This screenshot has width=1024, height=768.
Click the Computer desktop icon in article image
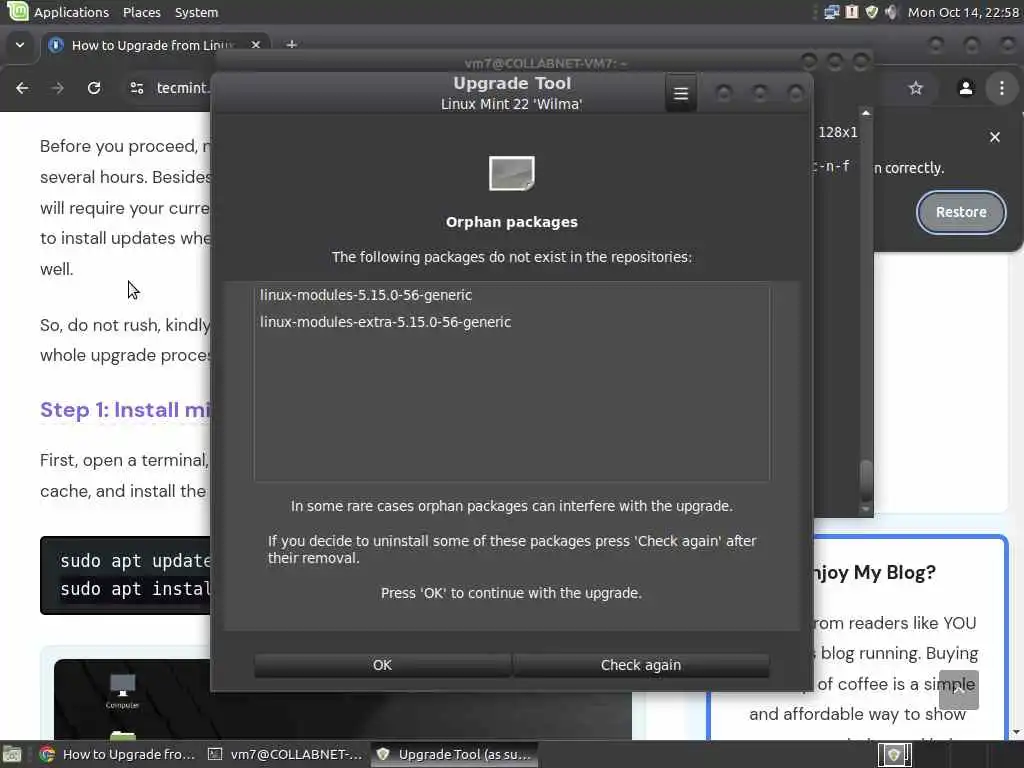coord(122,691)
